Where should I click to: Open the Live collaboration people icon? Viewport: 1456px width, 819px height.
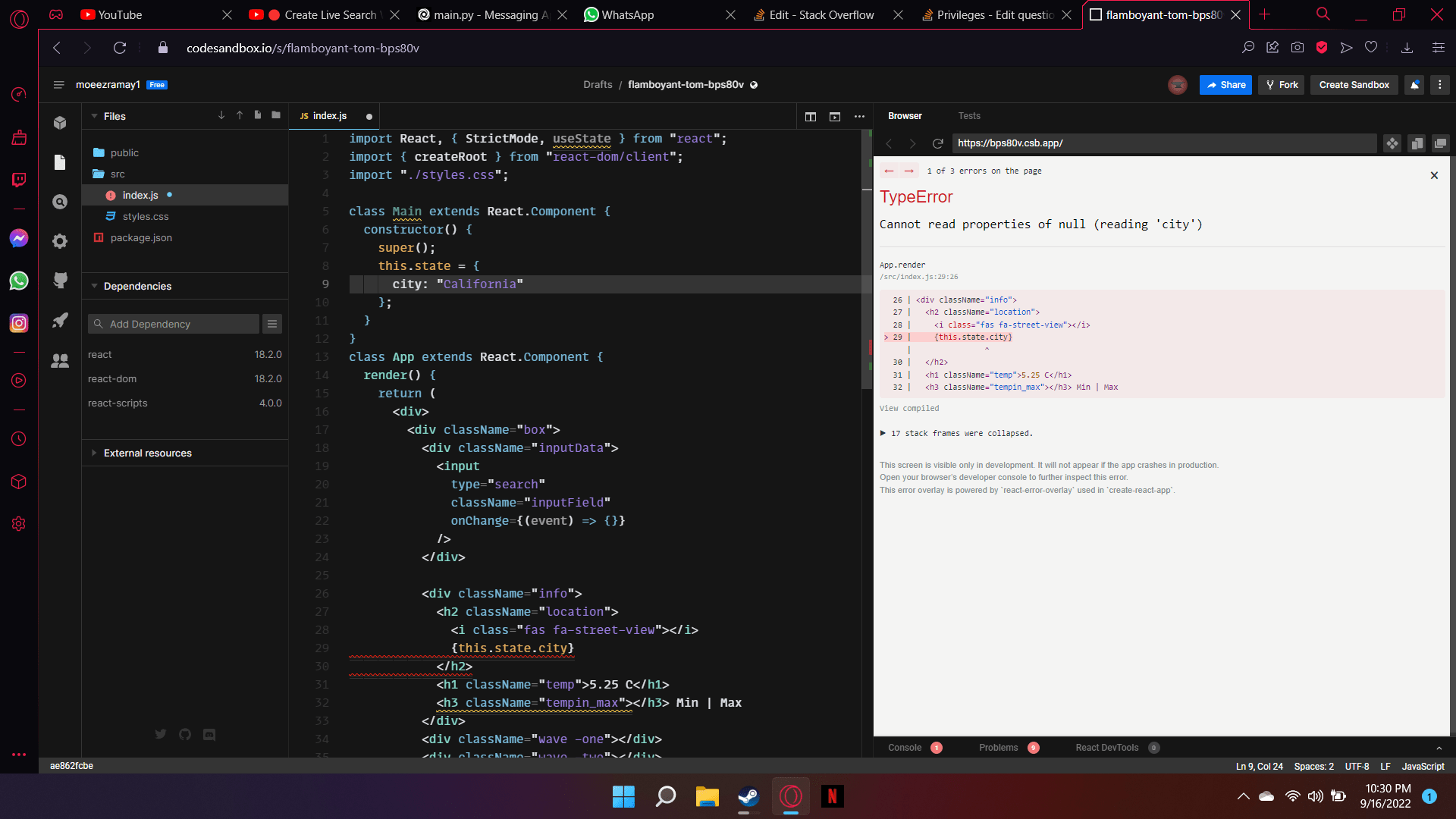(x=61, y=361)
